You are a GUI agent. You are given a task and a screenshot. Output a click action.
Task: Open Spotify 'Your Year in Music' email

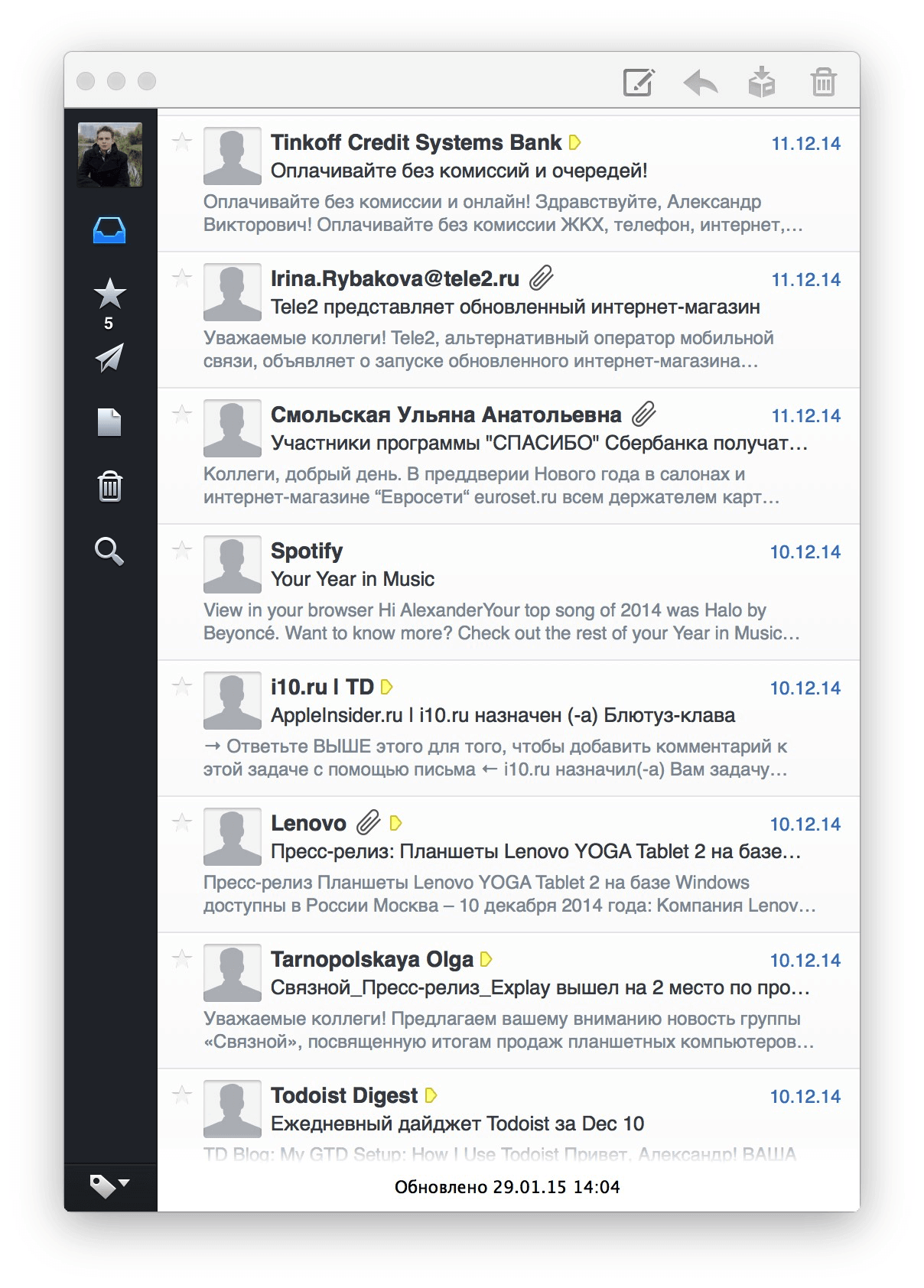pyautogui.click(x=509, y=592)
